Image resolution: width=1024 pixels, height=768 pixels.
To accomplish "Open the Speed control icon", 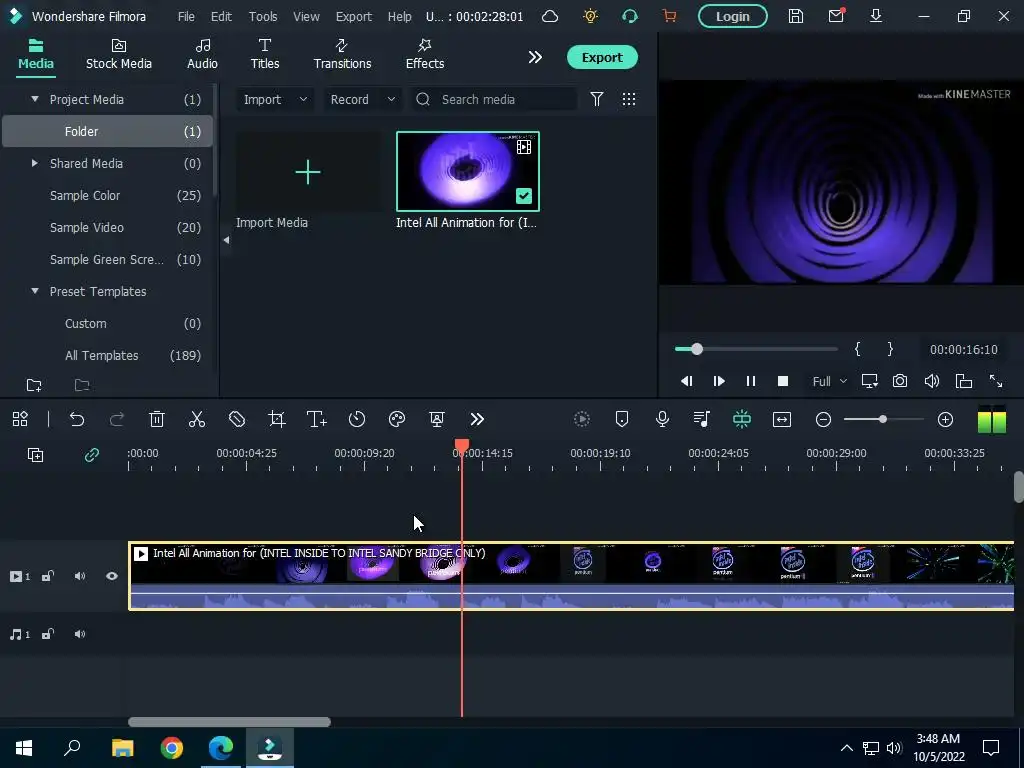I will coord(357,419).
